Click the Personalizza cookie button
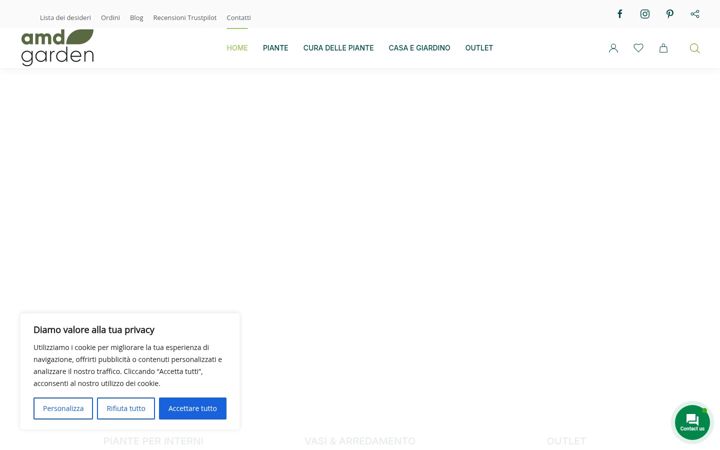 pyautogui.click(x=63, y=408)
